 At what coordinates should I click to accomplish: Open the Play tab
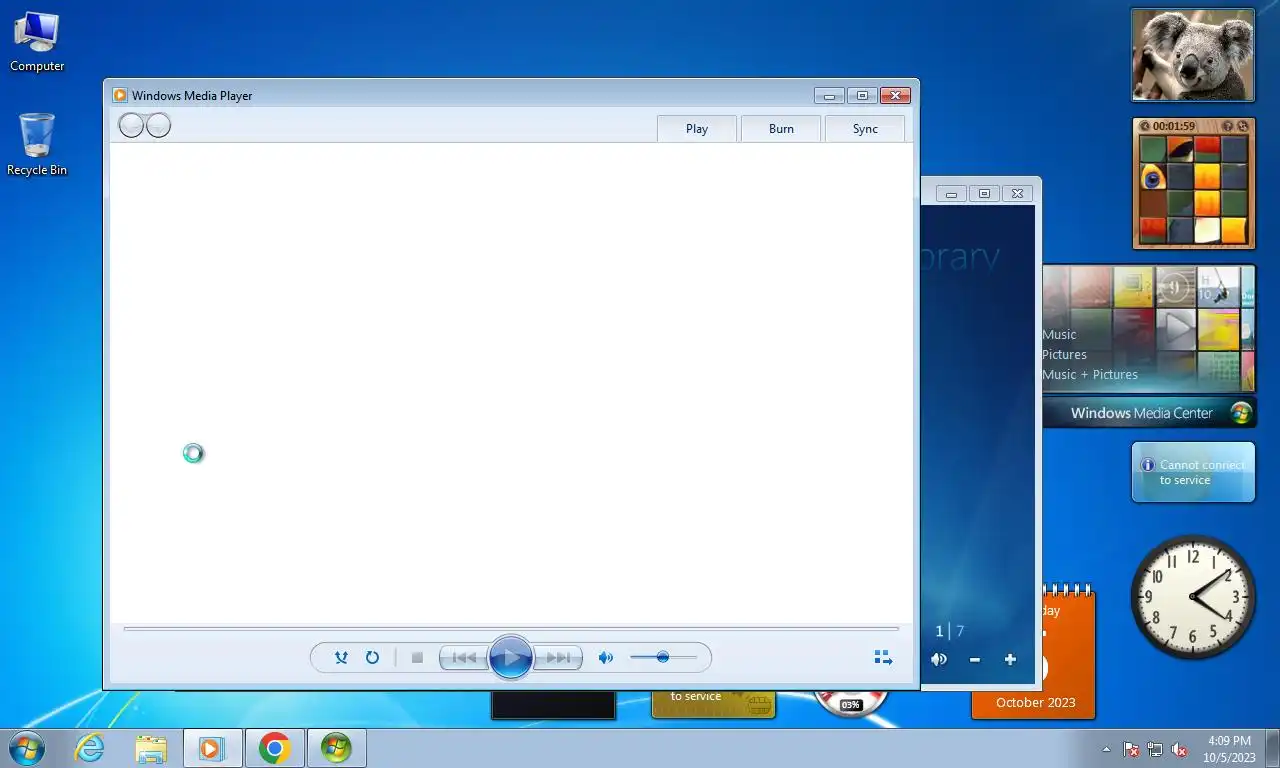click(697, 129)
